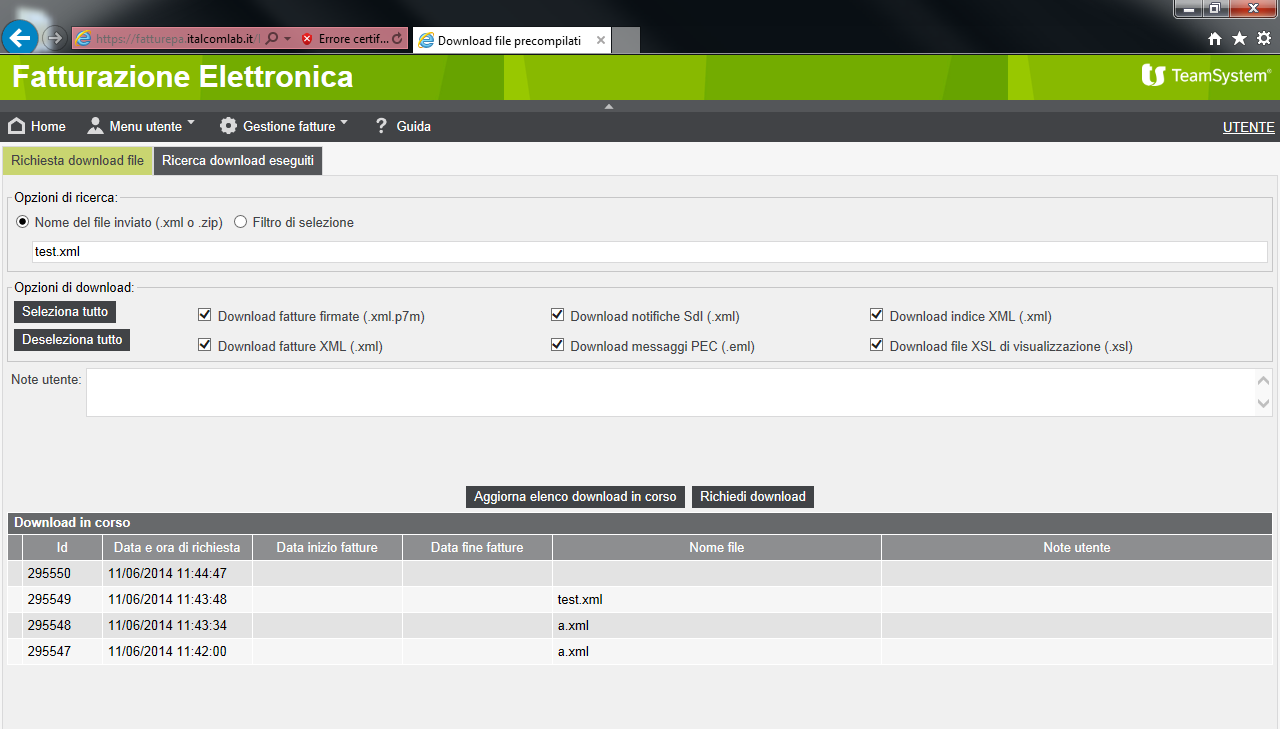Switch to Richiesta download file tab
1280x729 pixels.
tap(78, 160)
